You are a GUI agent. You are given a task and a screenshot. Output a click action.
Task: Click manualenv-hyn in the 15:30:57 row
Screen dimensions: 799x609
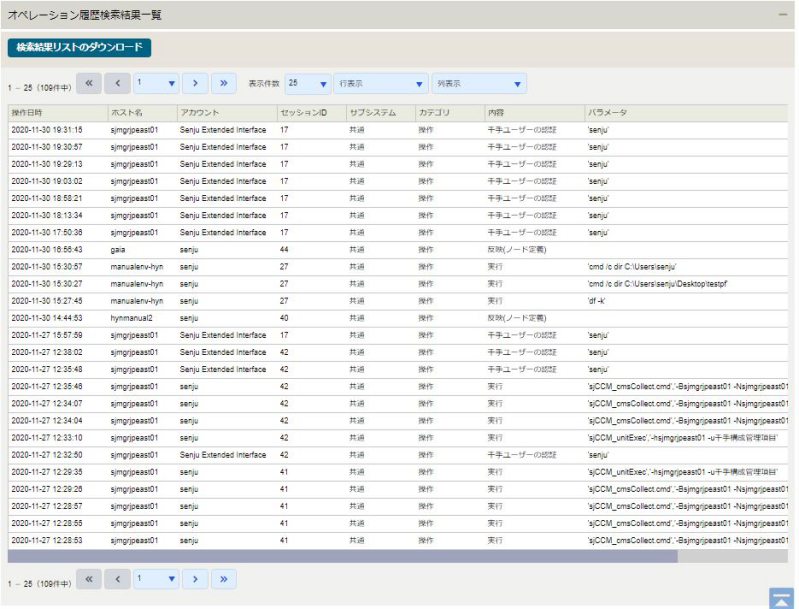(137, 267)
